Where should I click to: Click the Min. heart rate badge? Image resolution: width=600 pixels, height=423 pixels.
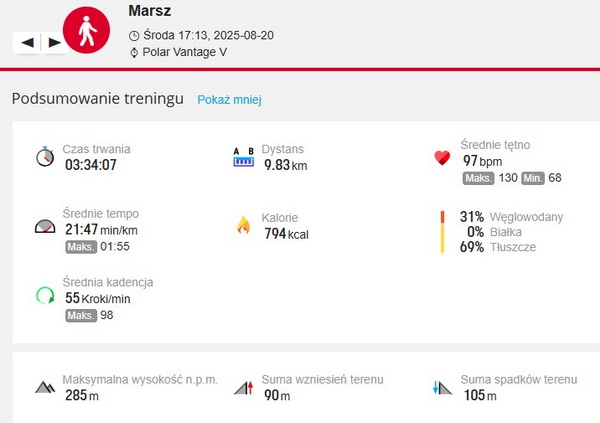(x=531, y=178)
